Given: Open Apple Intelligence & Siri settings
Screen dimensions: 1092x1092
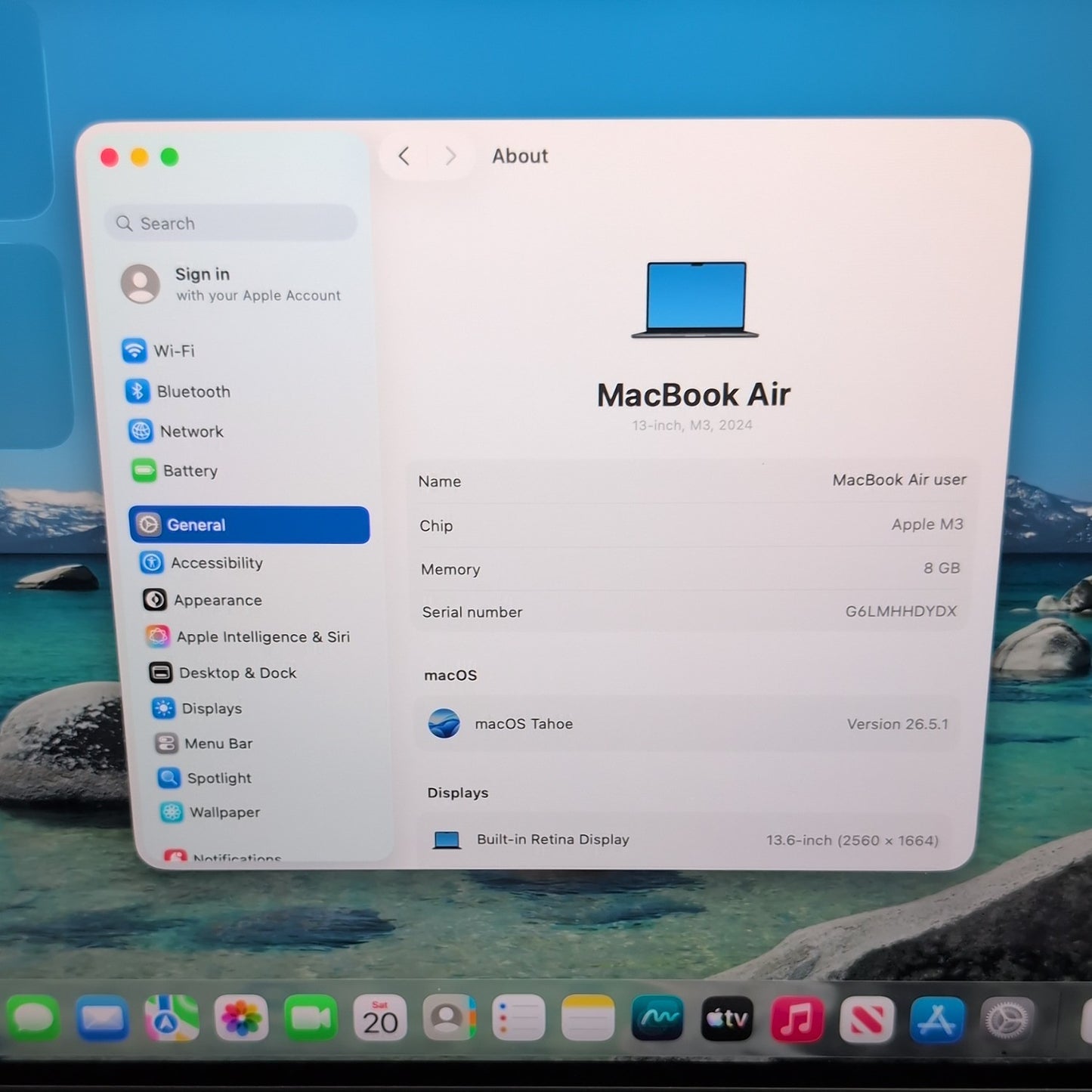Looking at the screenshot, I should pos(248,636).
